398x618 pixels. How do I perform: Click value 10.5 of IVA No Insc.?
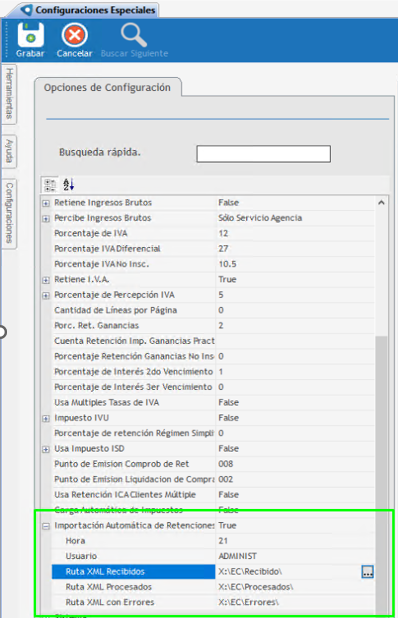tap(227, 264)
